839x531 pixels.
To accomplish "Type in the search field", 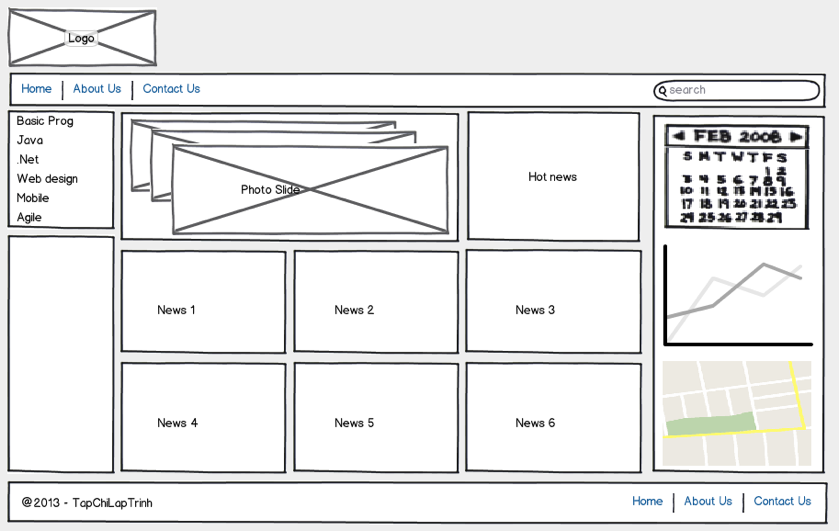I will click(x=740, y=90).
